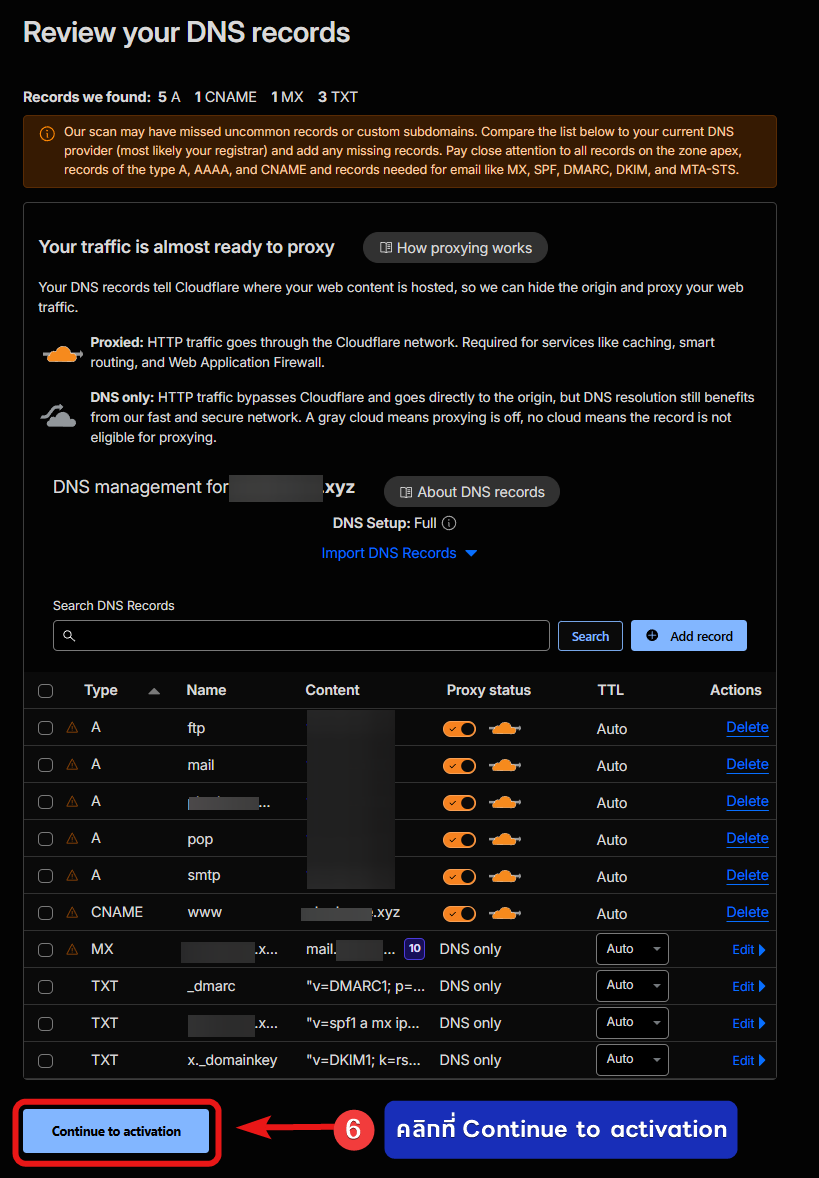Click the _dmarc record name

pos(211,986)
